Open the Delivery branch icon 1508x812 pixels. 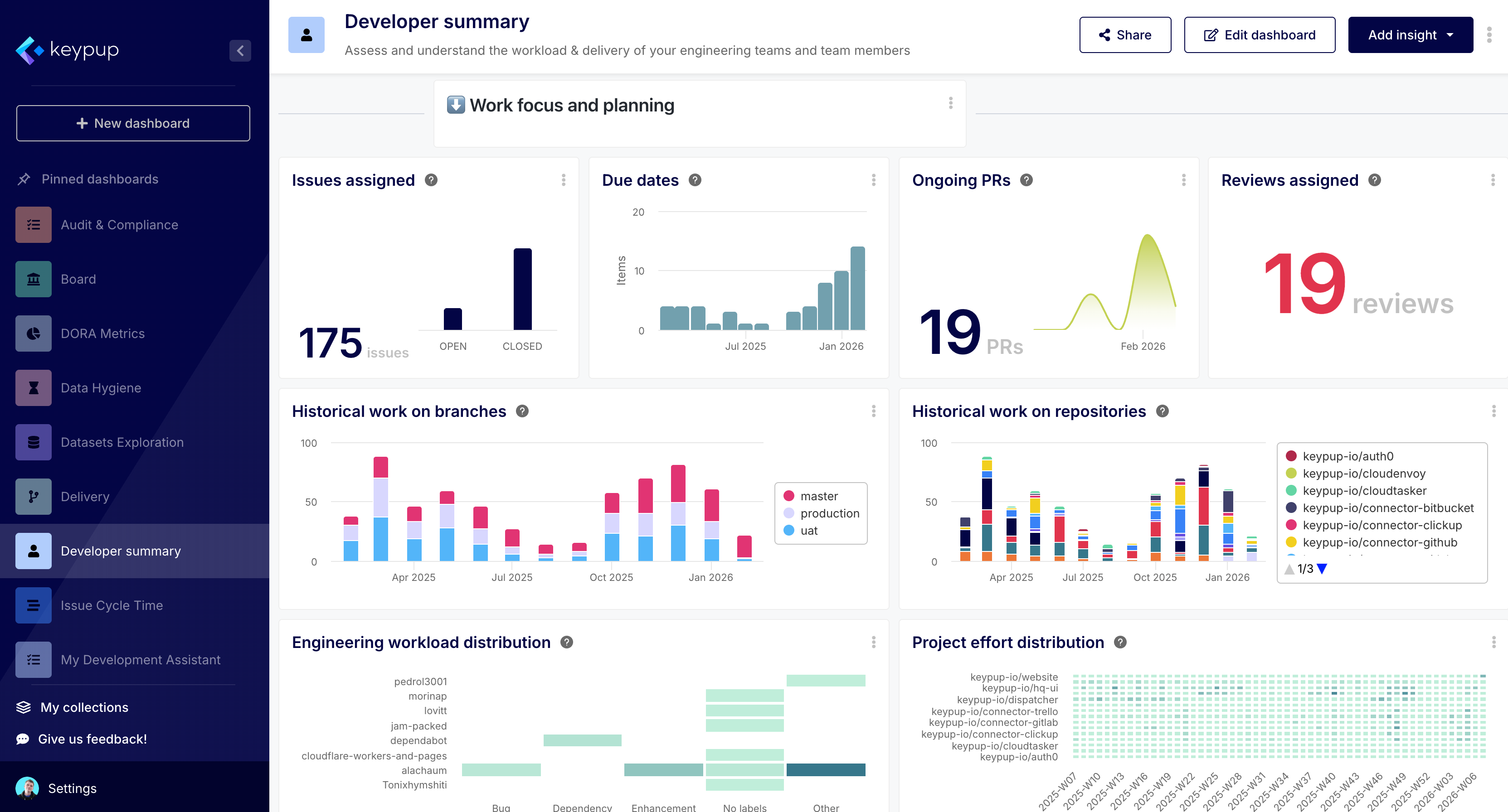click(x=34, y=497)
